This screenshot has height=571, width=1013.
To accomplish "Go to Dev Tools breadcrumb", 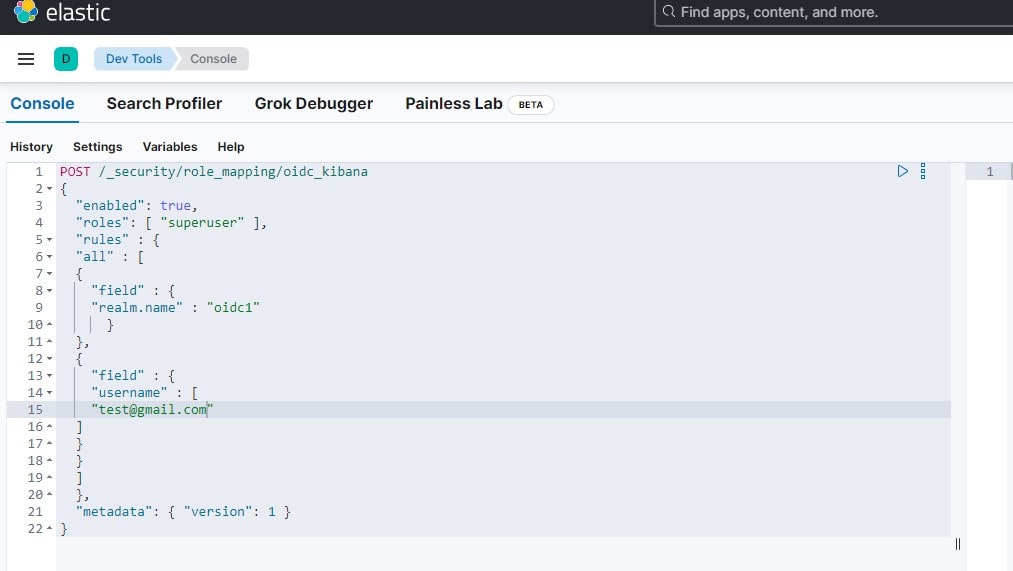I will pyautogui.click(x=134, y=59).
